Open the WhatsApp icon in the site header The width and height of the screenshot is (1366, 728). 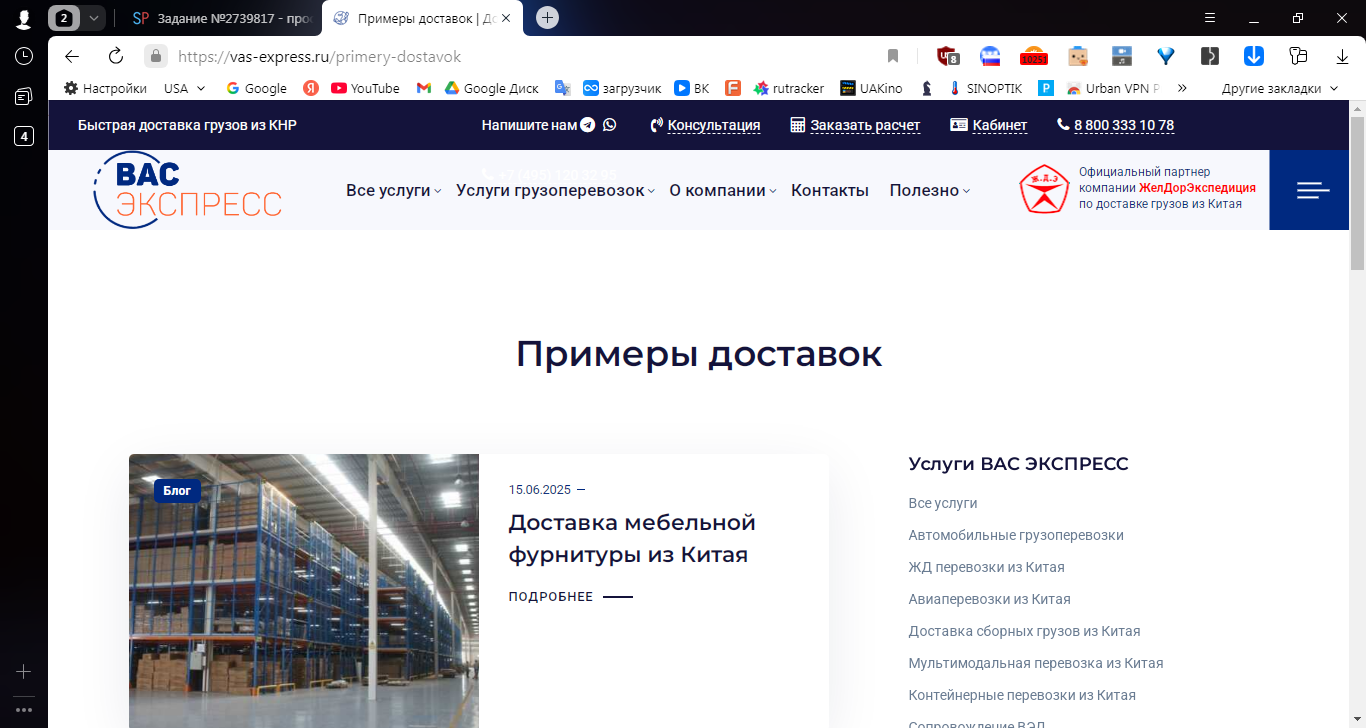click(609, 125)
